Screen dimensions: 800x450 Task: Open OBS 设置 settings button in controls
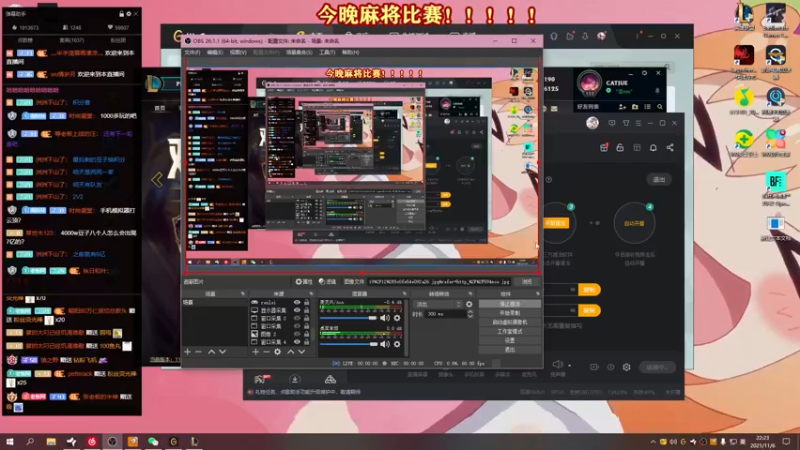tap(510, 341)
